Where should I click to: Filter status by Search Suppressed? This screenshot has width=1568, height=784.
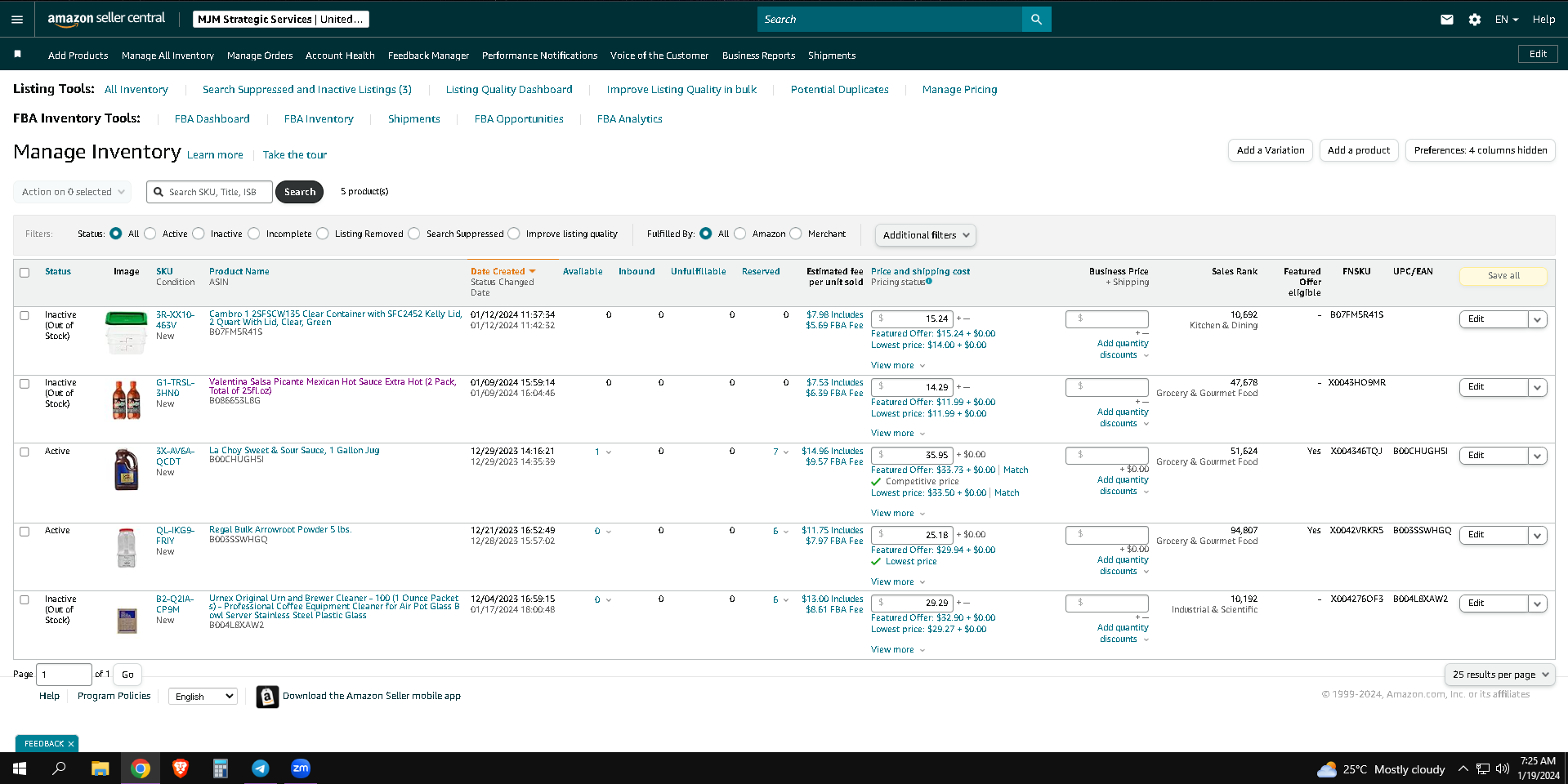coord(414,234)
